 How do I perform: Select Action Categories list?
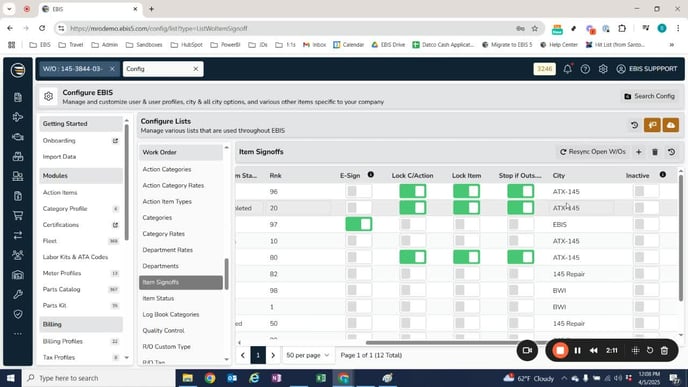point(167,169)
